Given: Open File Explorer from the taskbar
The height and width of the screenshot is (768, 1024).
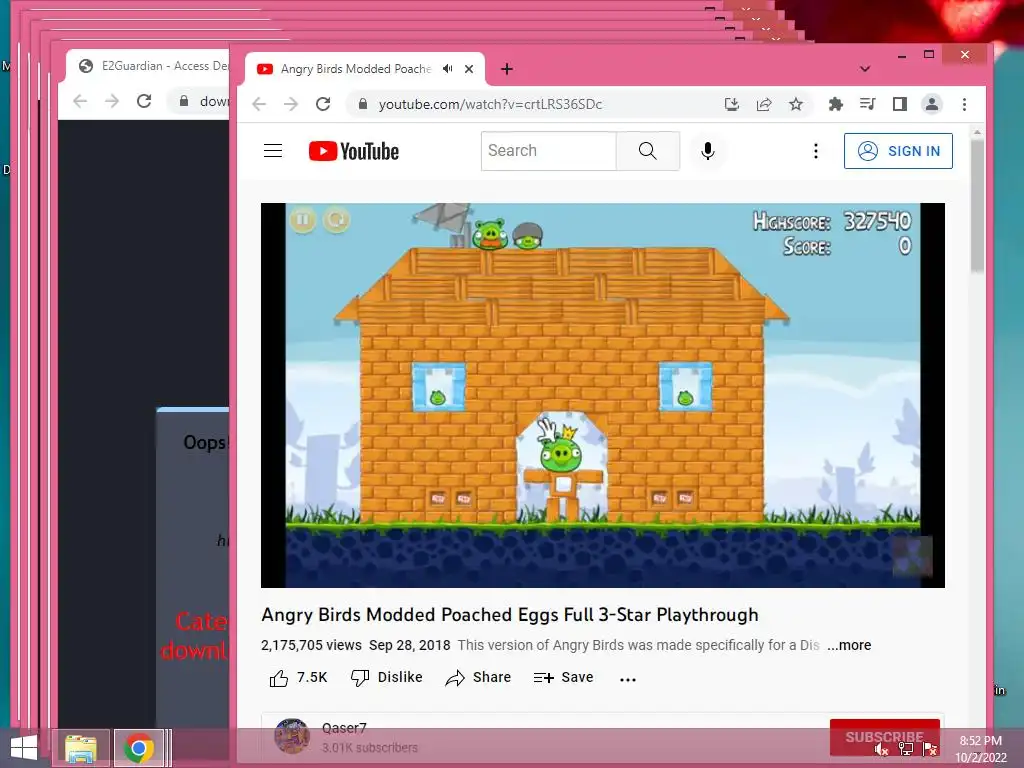Looking at the screenshot, I should pos(80,748).
